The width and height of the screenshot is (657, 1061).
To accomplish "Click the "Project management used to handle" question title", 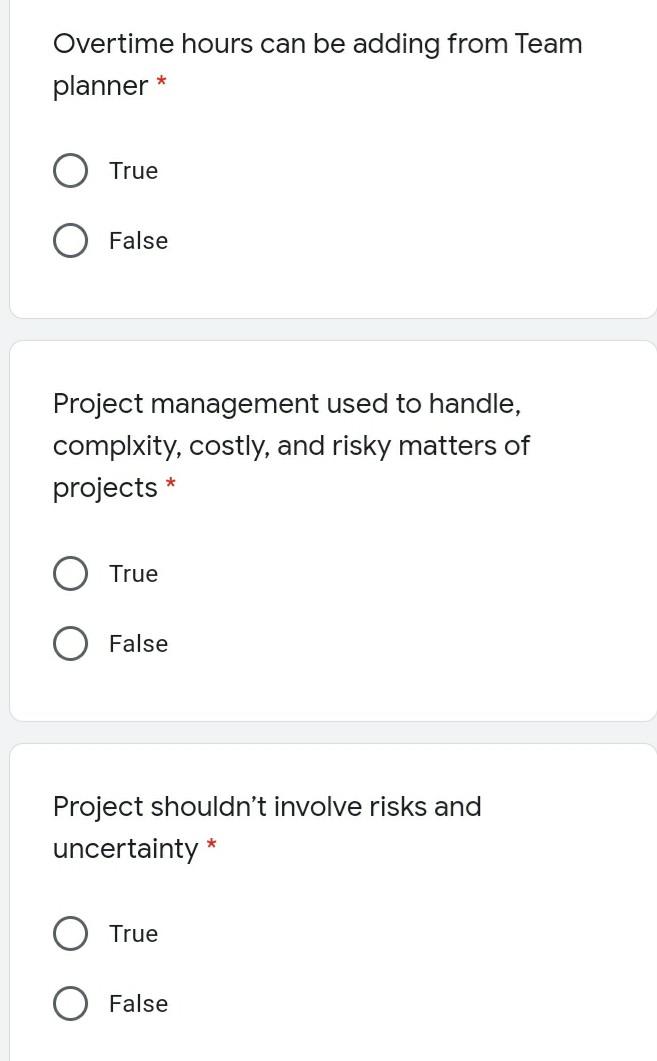I will click(287, 404).
